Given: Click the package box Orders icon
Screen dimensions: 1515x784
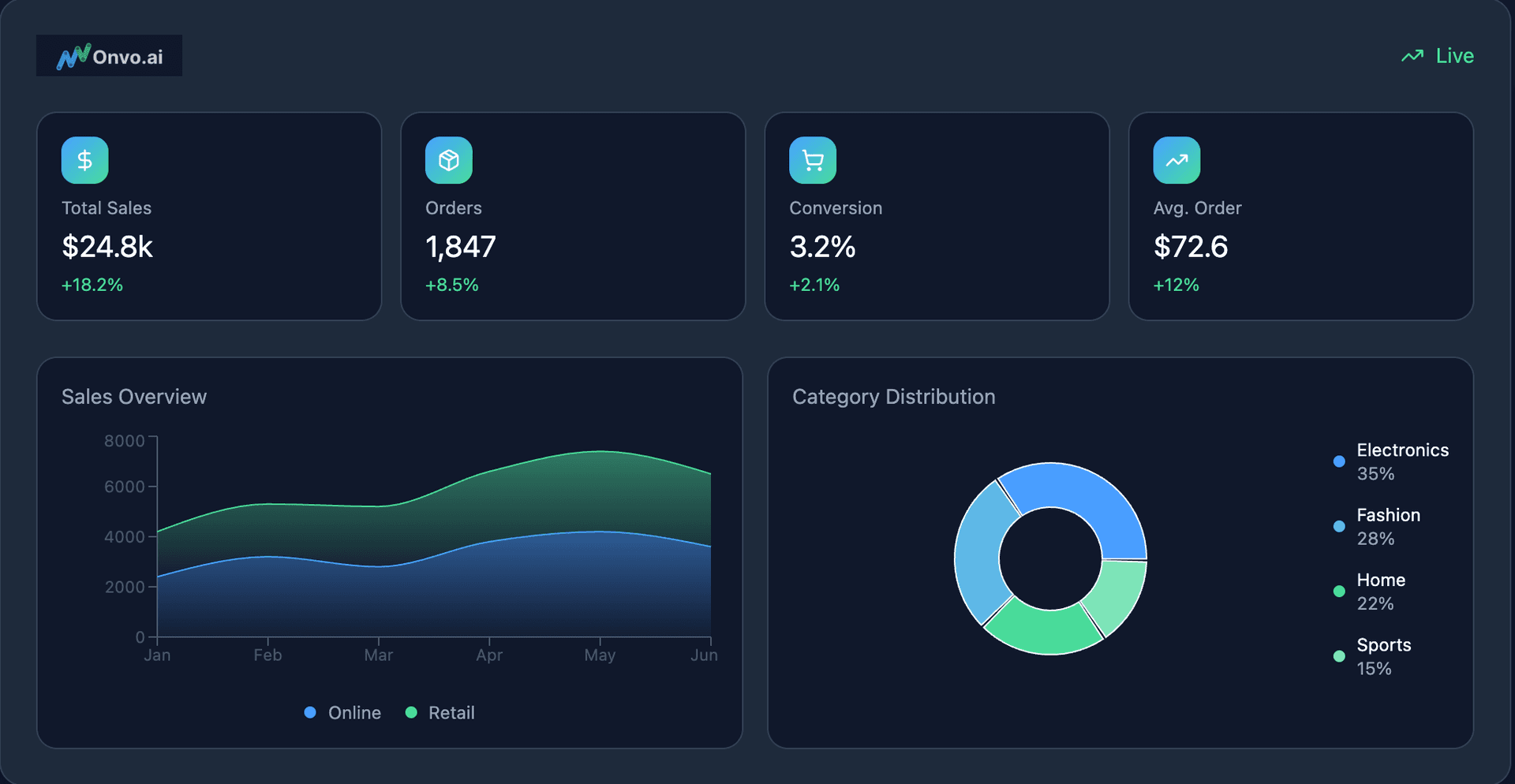Looking at the screenshot, I should tap(448, 160).
